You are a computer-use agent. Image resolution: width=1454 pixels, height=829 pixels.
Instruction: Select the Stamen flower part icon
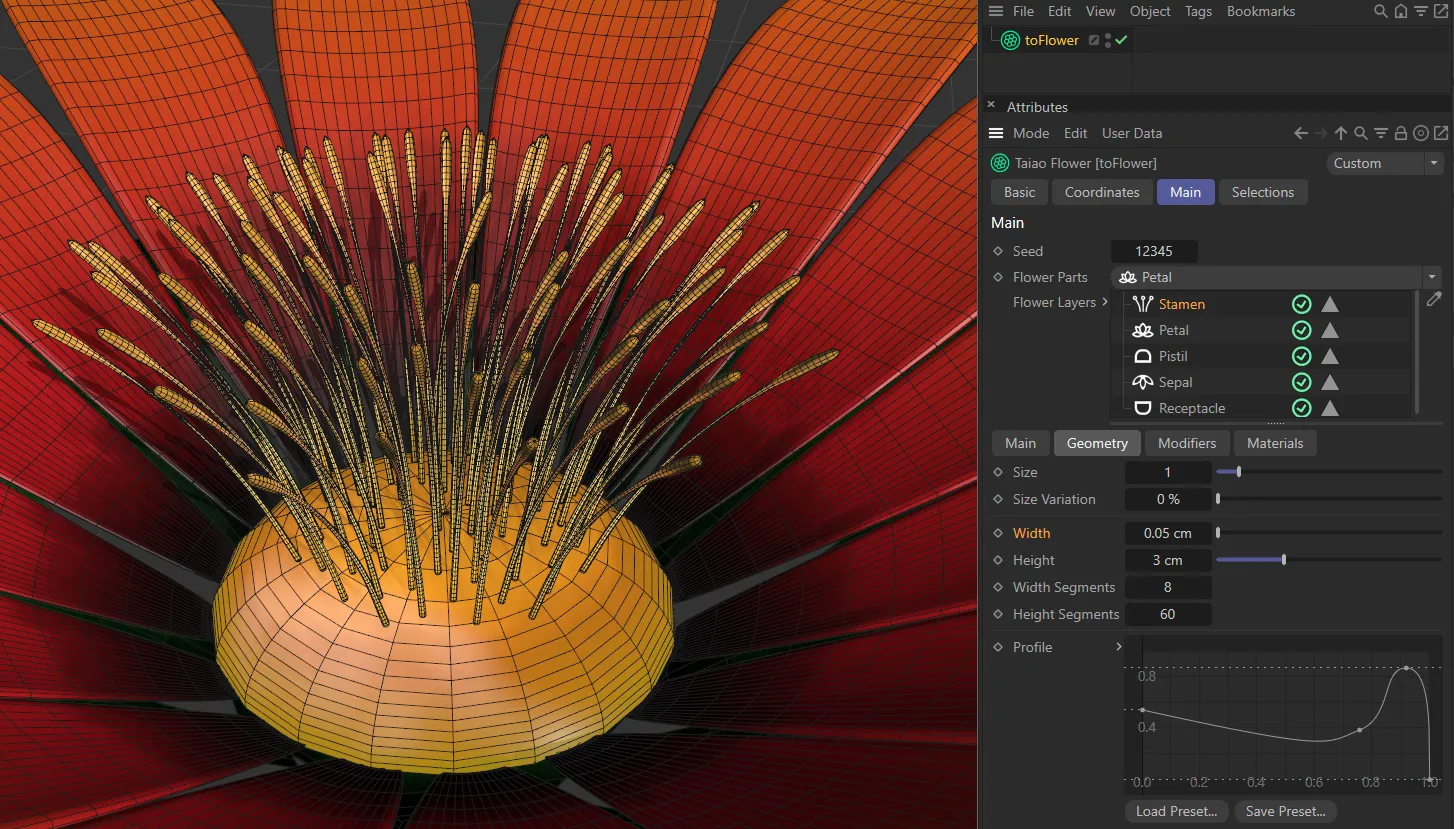pyautogui.click(x=1142, y=304)
